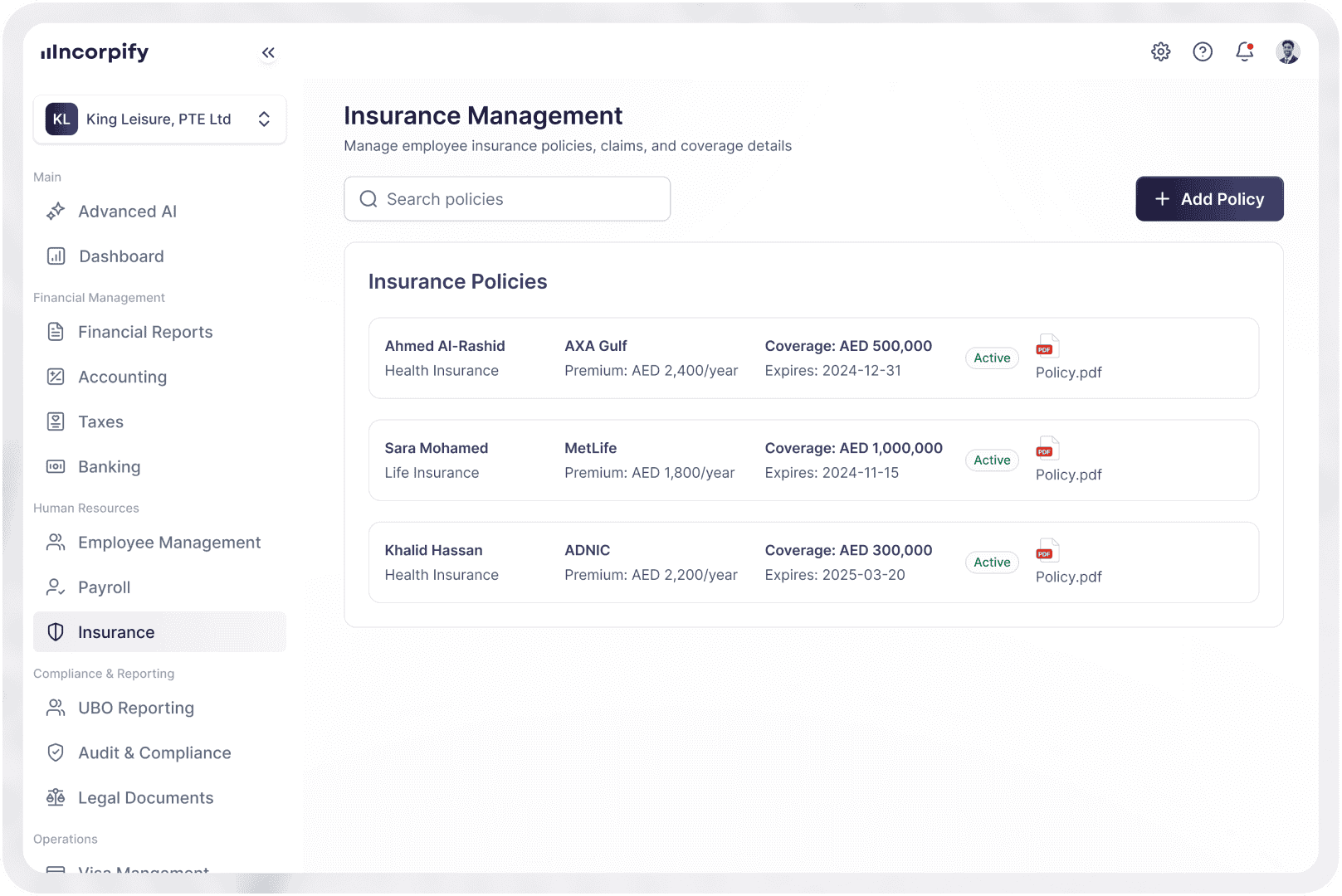Click the Add Policy button
Screen dimensions: 1342x896
(x=1209, y=199)
